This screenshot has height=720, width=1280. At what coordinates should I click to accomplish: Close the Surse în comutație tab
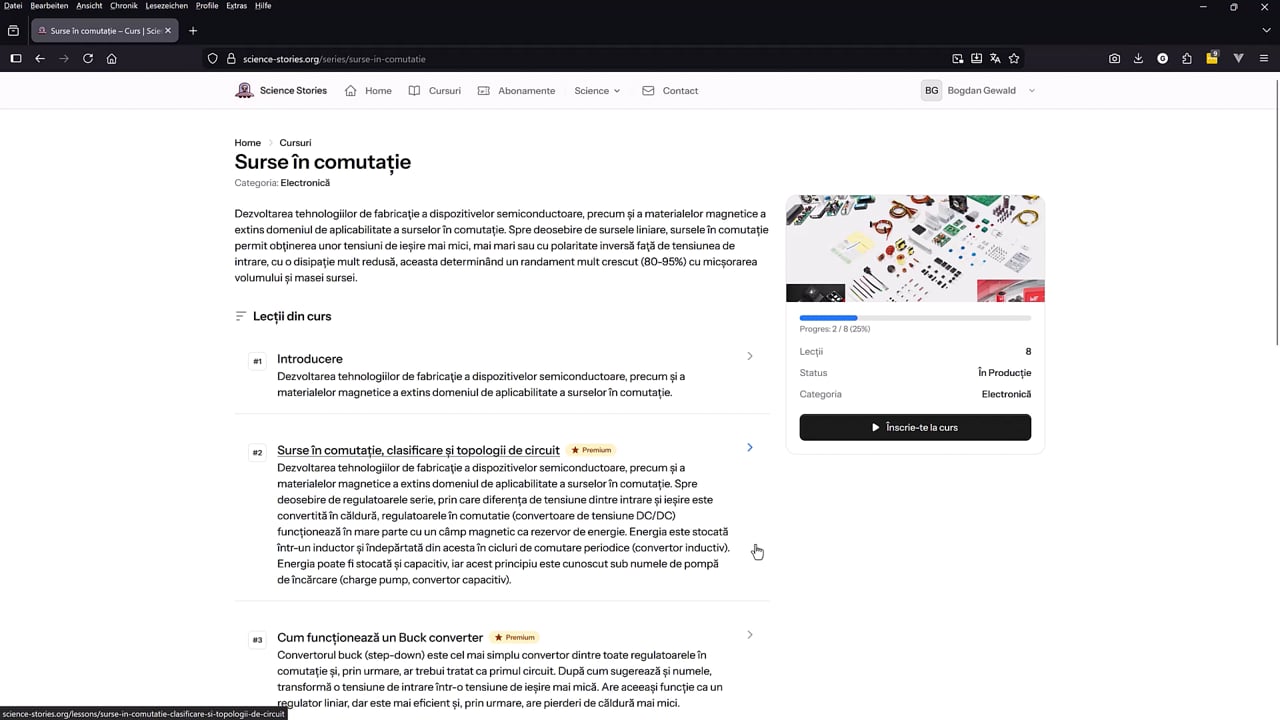click(x=168, y=31)
